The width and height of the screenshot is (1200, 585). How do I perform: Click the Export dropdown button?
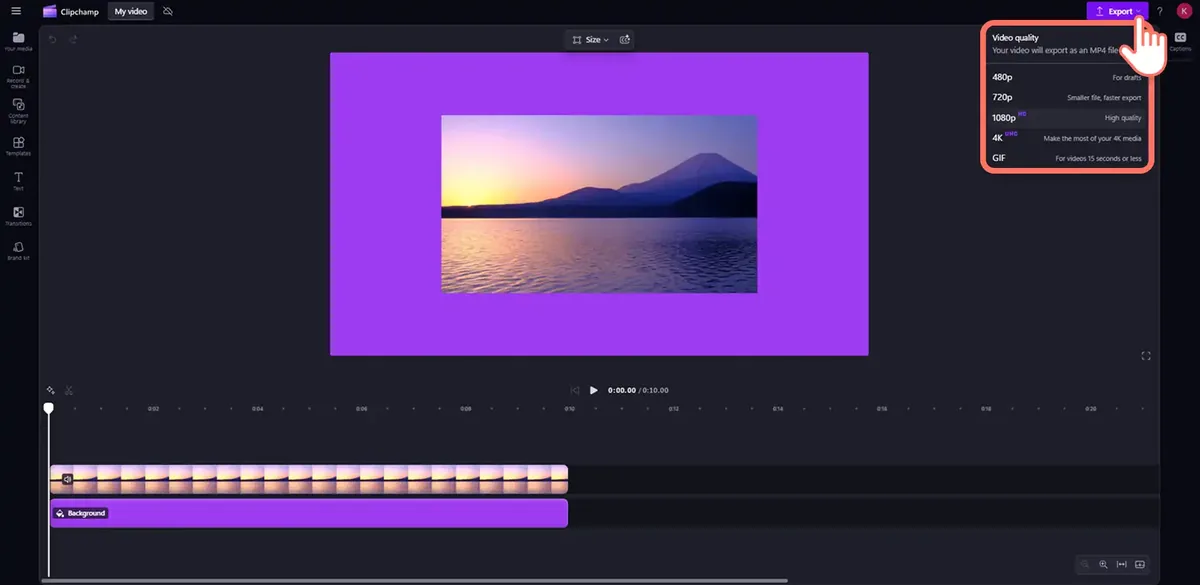1118,11
